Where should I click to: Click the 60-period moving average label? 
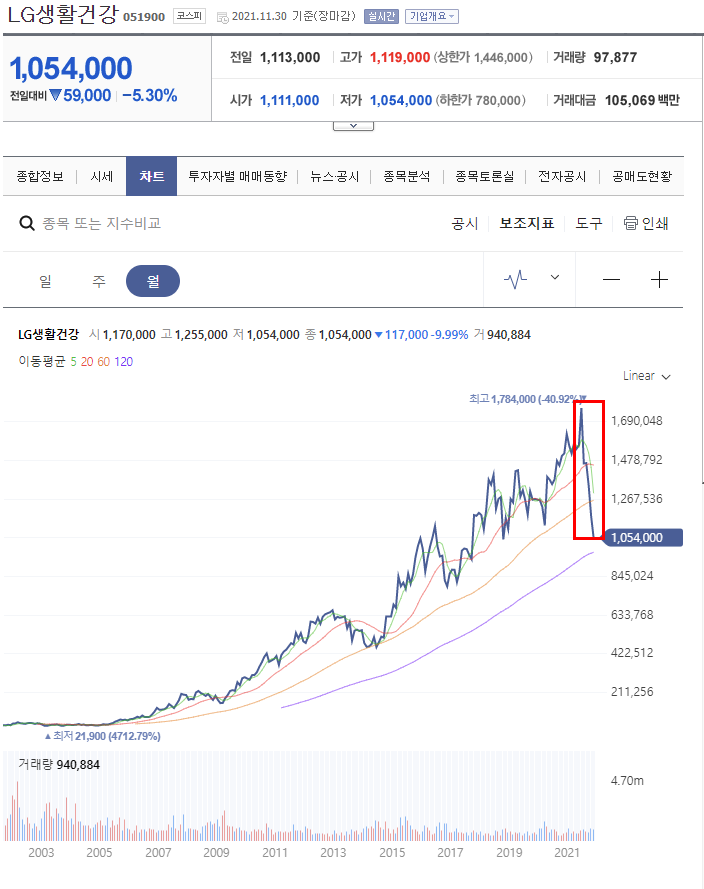coord(103,362)
